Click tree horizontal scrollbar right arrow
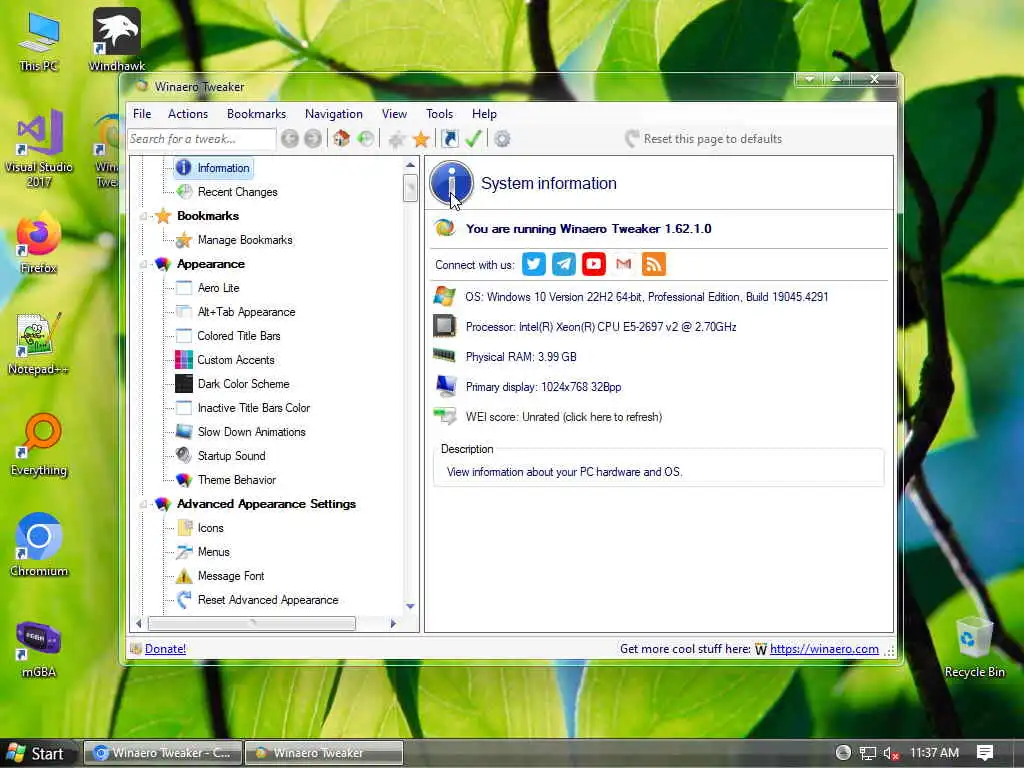The image size is (1024, 768). pos(393,624)
